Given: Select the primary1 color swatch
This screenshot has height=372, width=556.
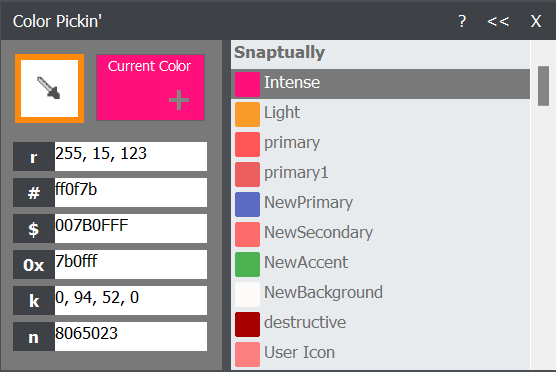Looking at the screenshot, I should tap(247, 174).
